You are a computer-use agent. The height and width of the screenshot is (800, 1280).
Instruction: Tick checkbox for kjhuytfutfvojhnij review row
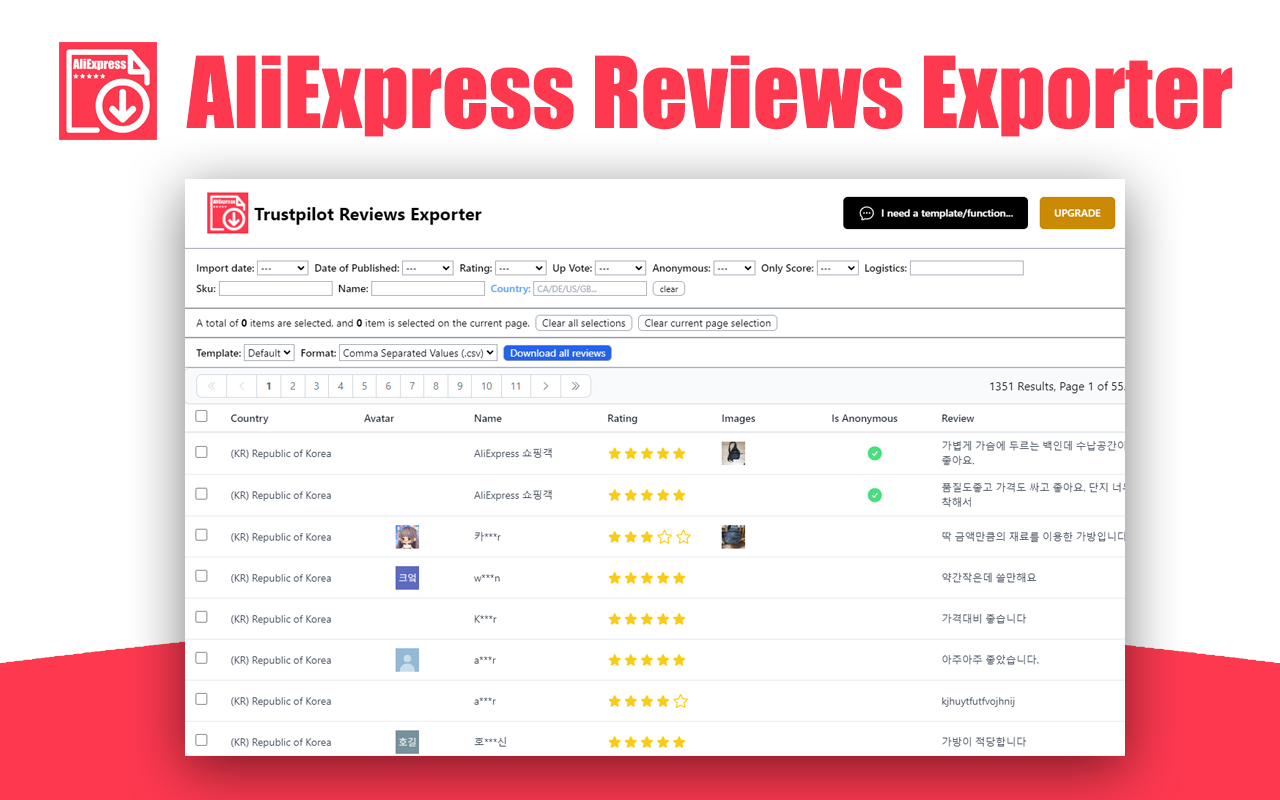point(201,699)
